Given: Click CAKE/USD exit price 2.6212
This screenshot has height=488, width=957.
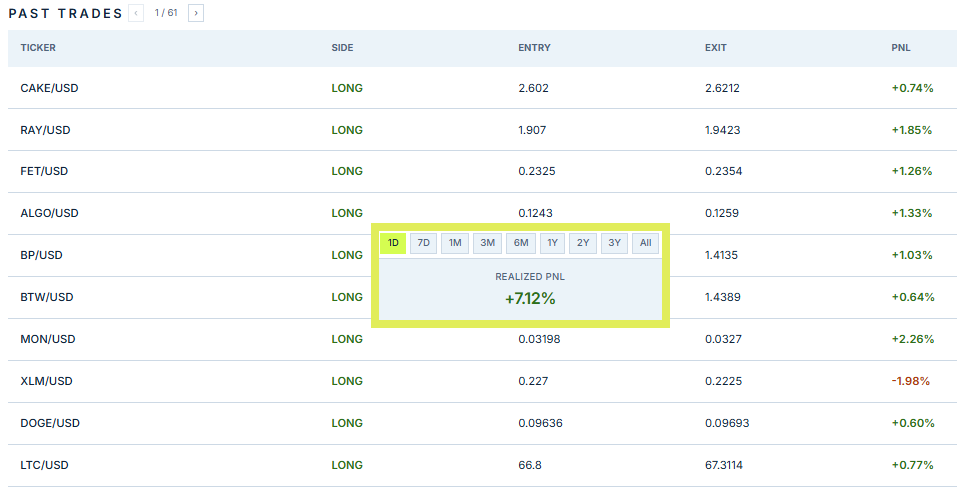Looking at the screenshot, I should coord(722,88).
